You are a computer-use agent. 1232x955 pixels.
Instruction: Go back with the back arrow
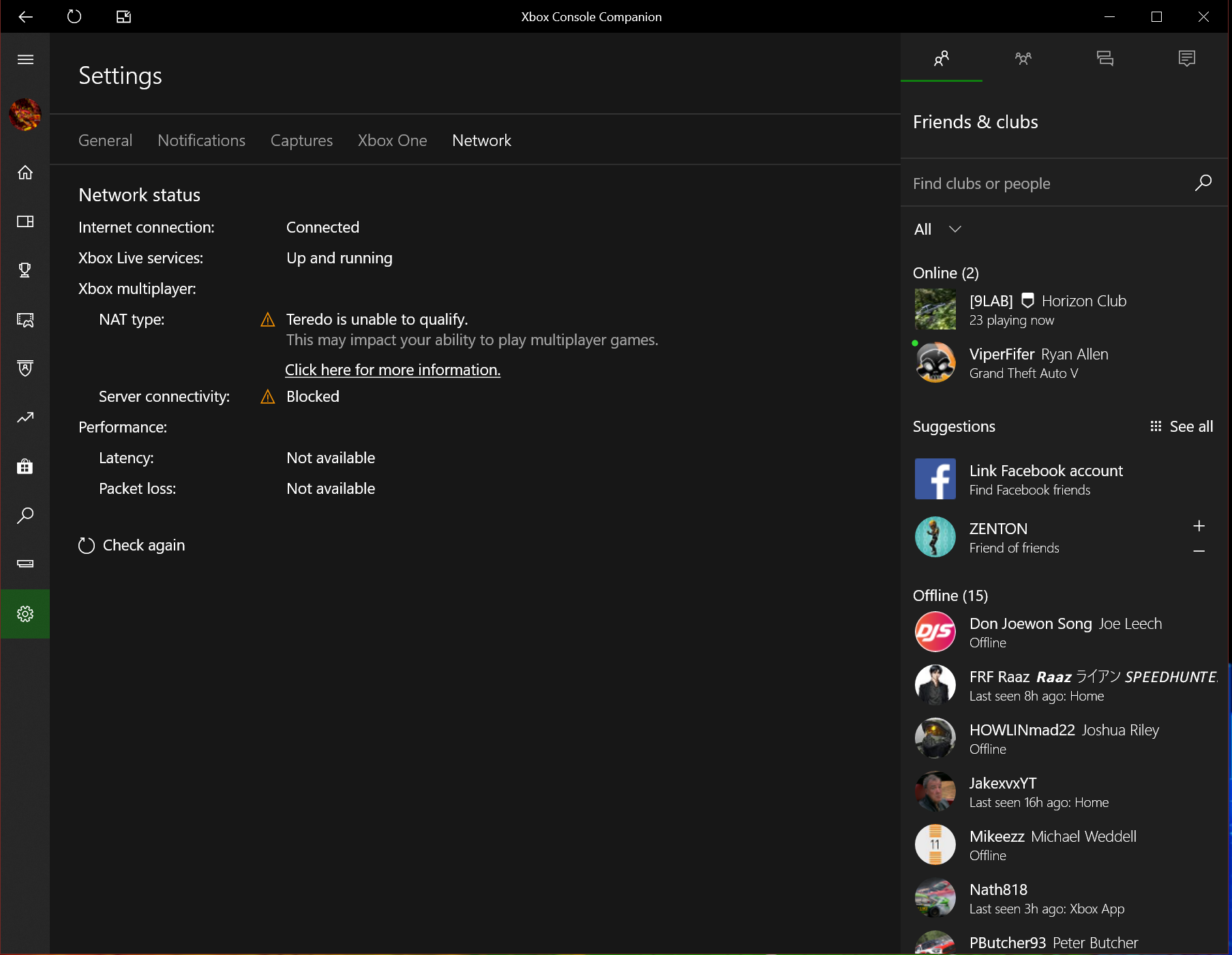[x=25, y=16]
